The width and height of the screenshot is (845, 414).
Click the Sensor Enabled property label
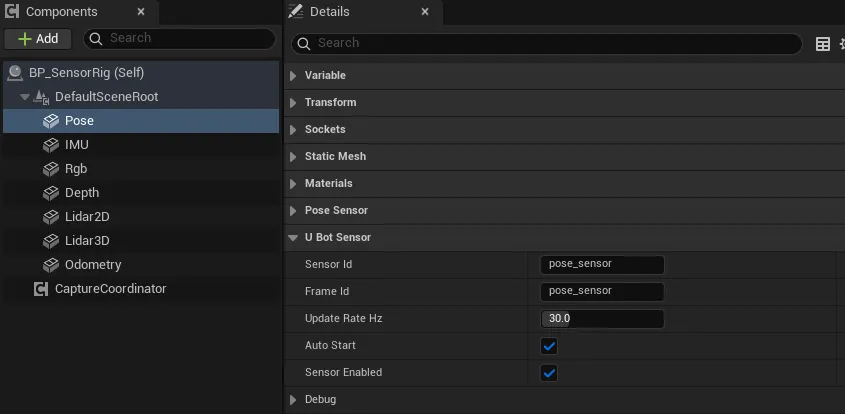[x=343, y=372]
